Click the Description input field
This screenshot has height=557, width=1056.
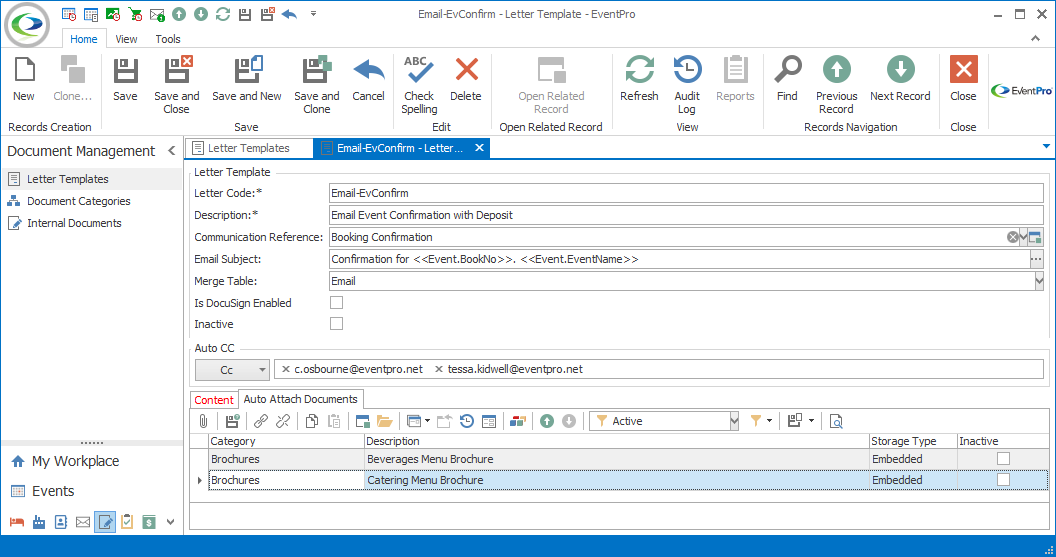point(686,216)
